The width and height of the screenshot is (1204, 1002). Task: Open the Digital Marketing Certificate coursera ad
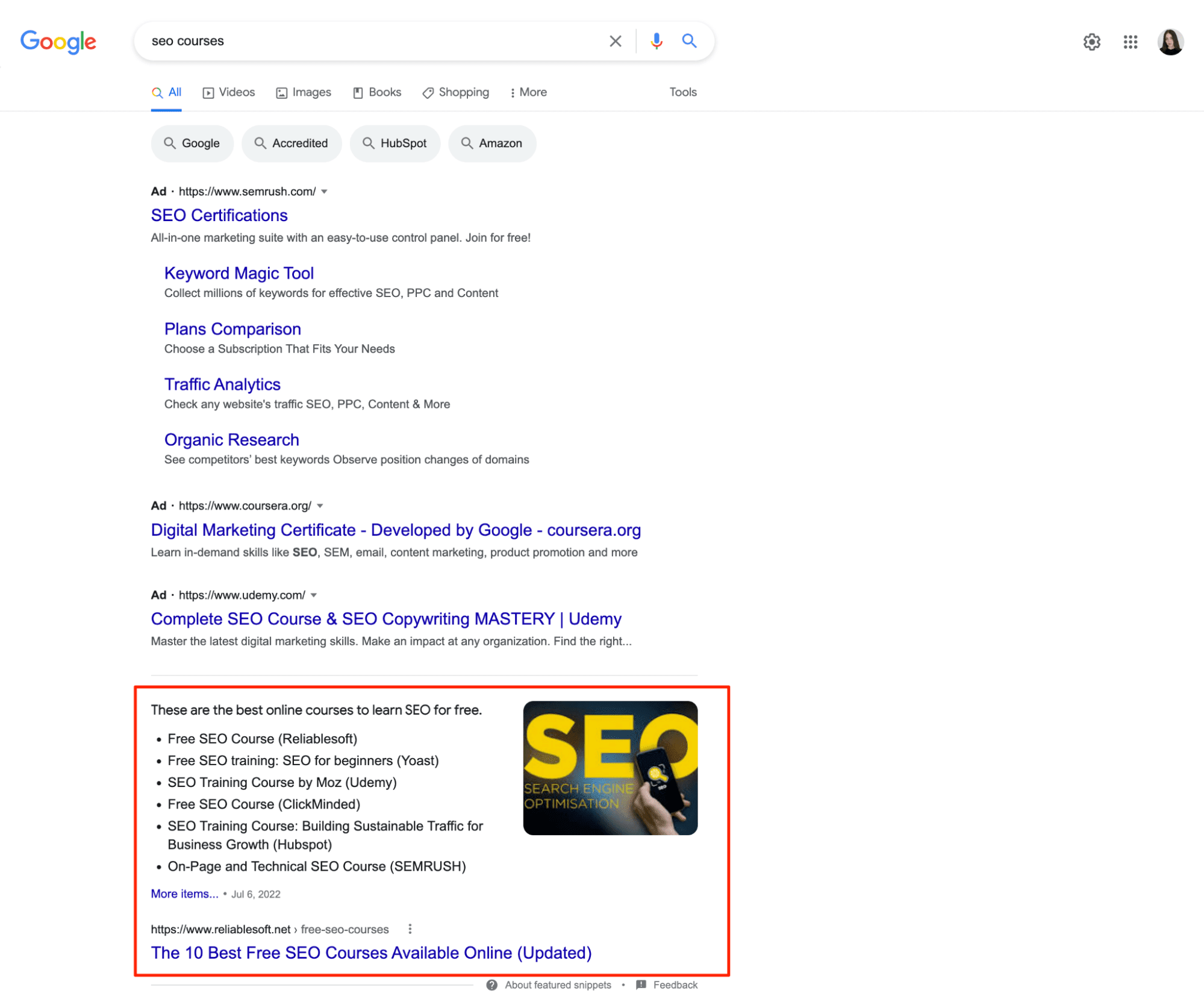coord(396,530)
